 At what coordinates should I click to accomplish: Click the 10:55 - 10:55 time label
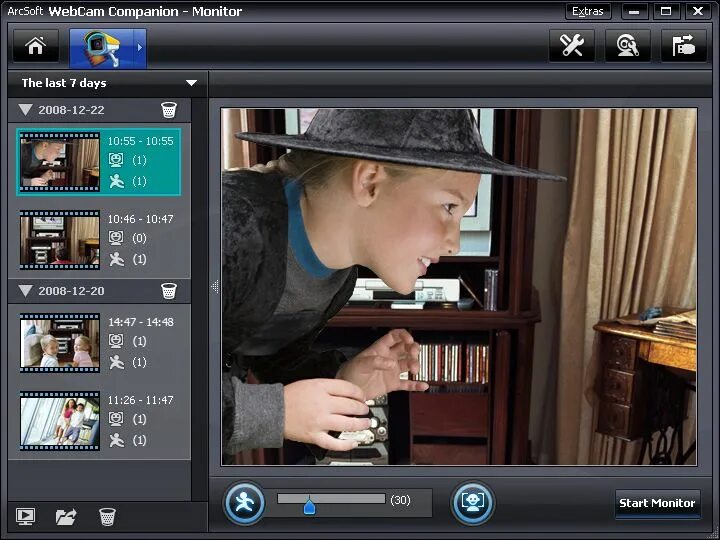pos(141,141)
